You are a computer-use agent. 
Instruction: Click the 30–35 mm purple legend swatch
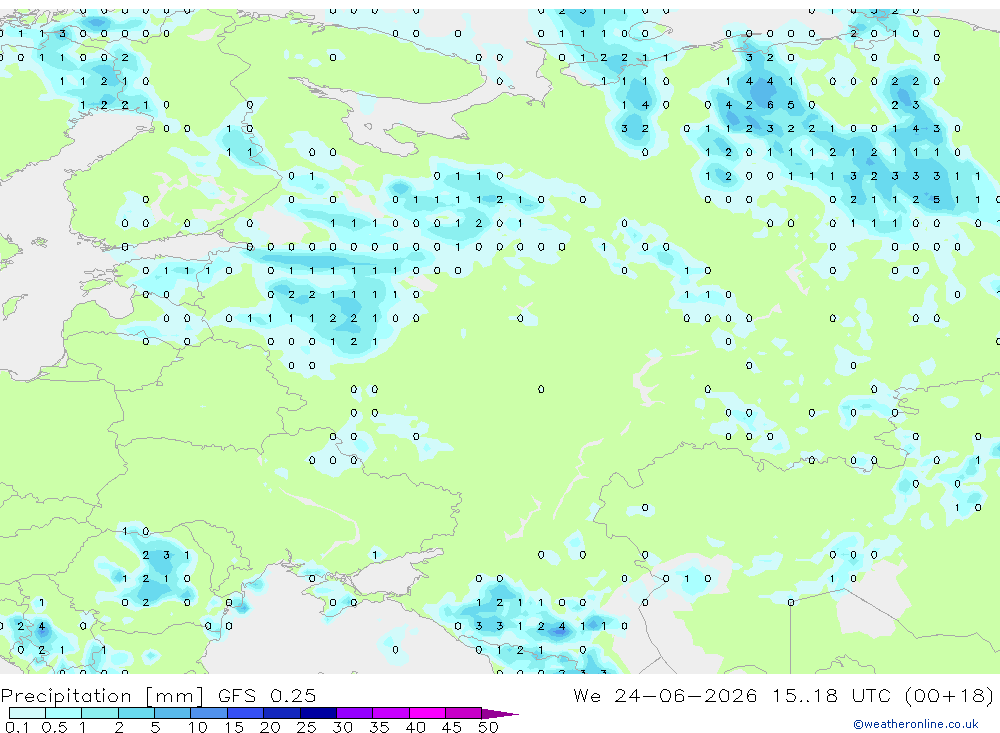coord(355,713)
